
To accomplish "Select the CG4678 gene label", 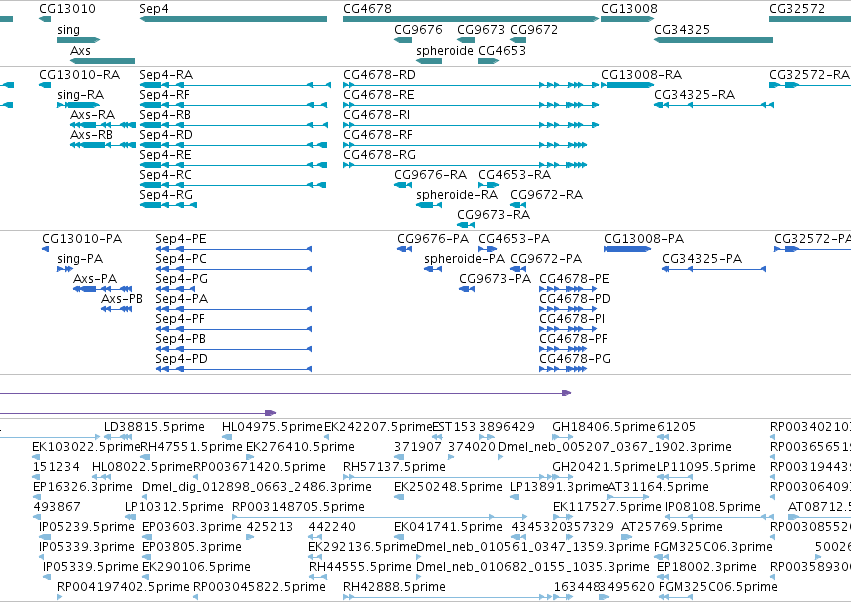I will [x=367, y=9].
